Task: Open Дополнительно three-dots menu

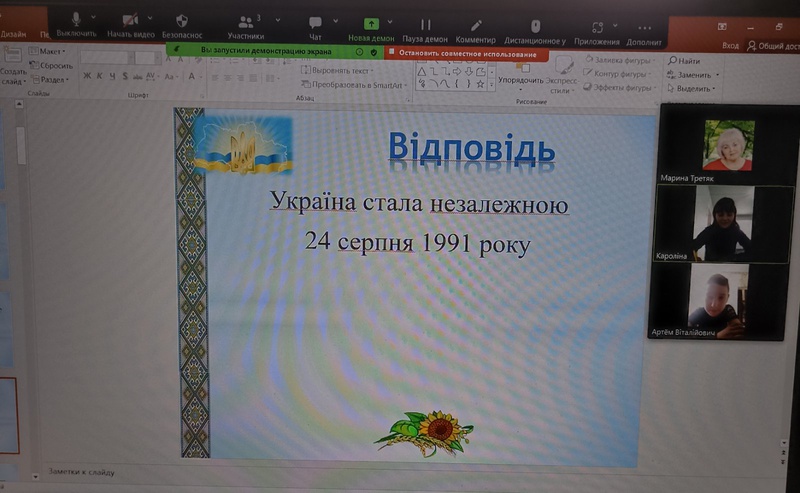Action: pos(644,34)
